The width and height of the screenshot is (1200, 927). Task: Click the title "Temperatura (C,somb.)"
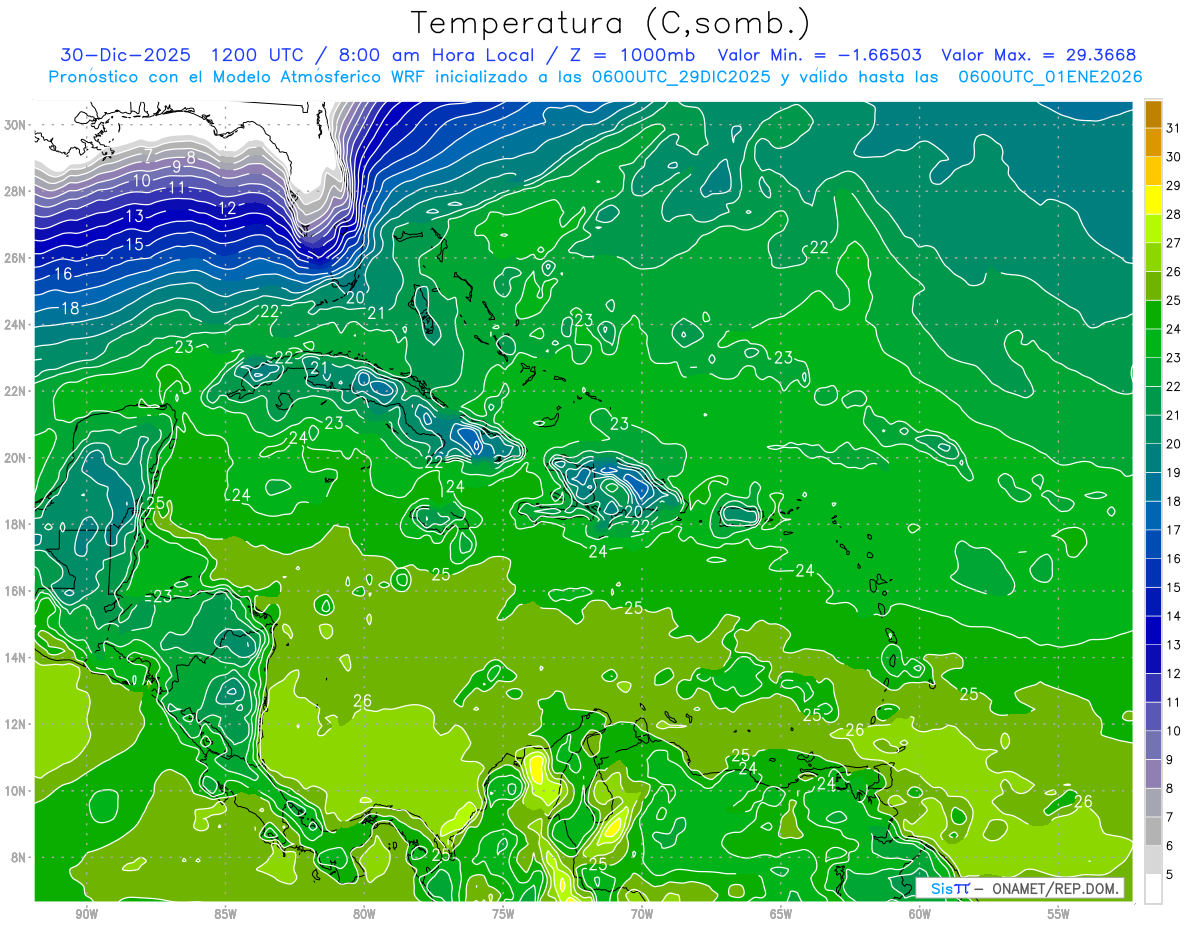[x=610, y=23]
